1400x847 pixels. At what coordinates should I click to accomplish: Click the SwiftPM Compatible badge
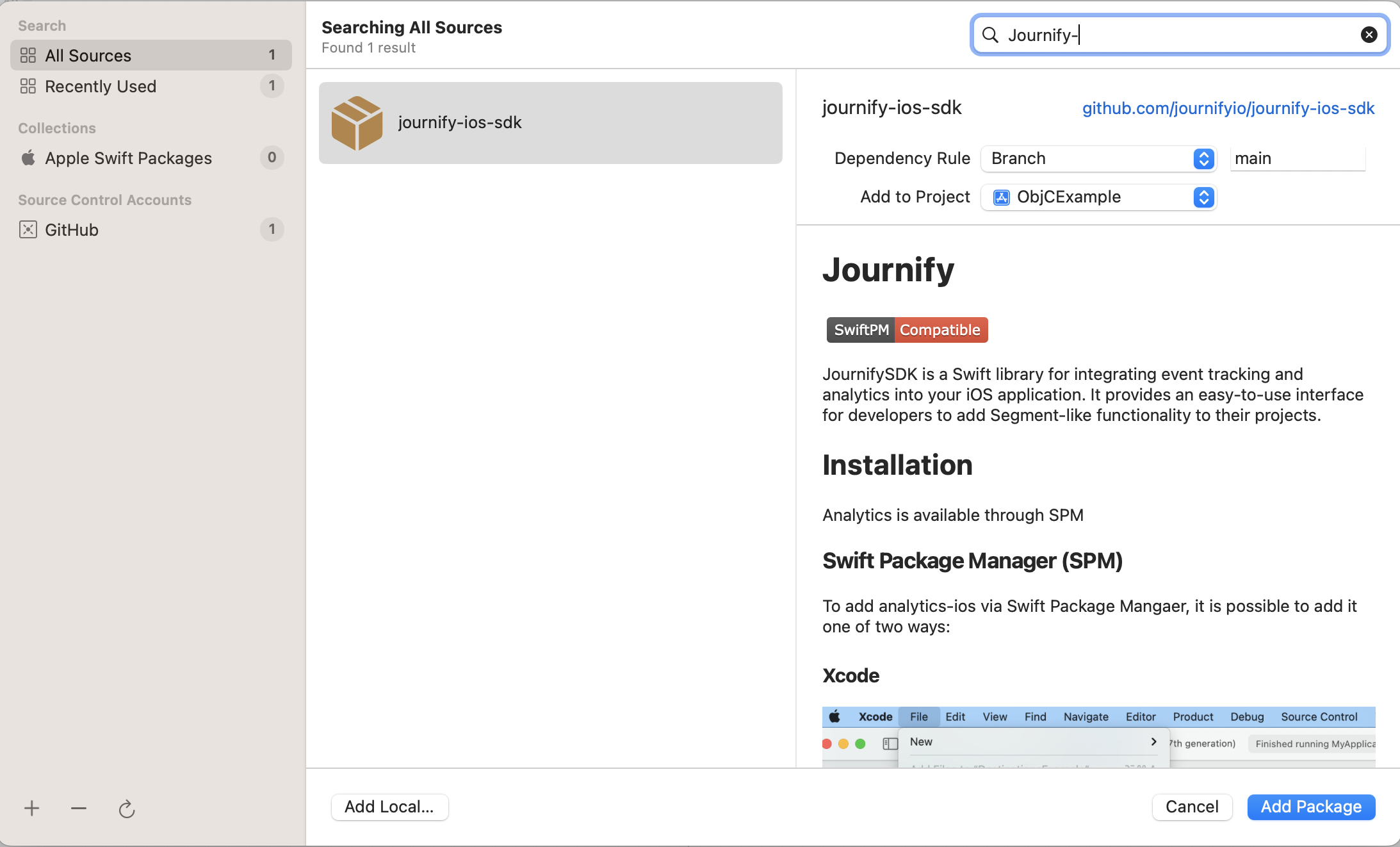pos(907,330)
